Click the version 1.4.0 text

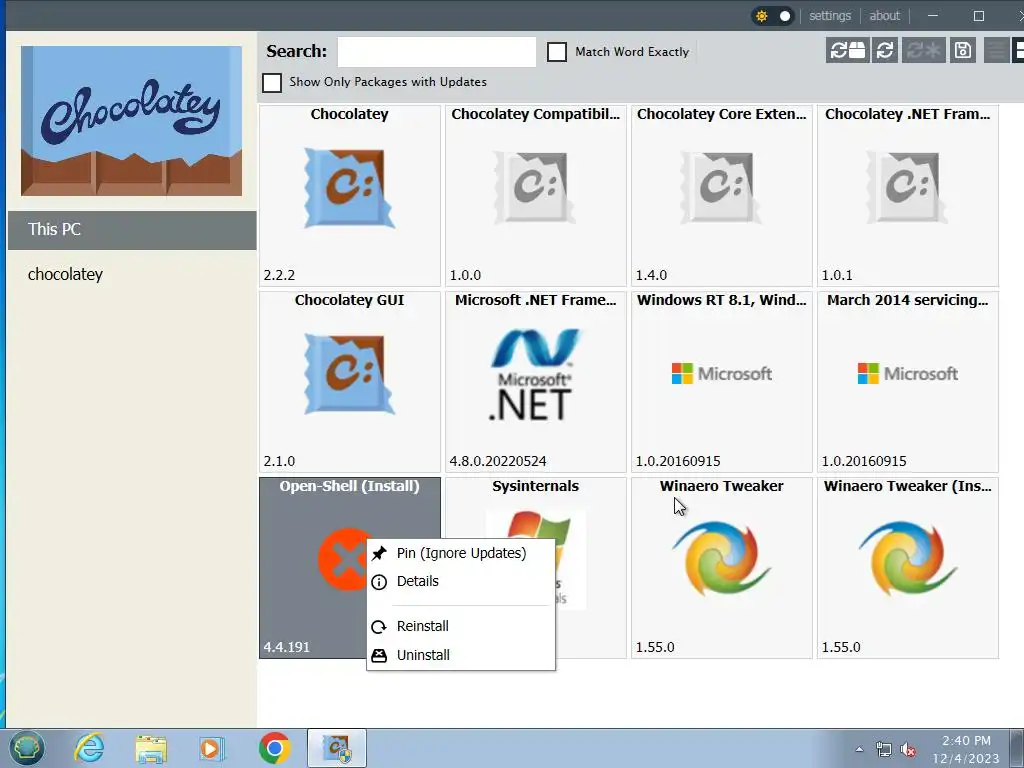click(651, 275)
